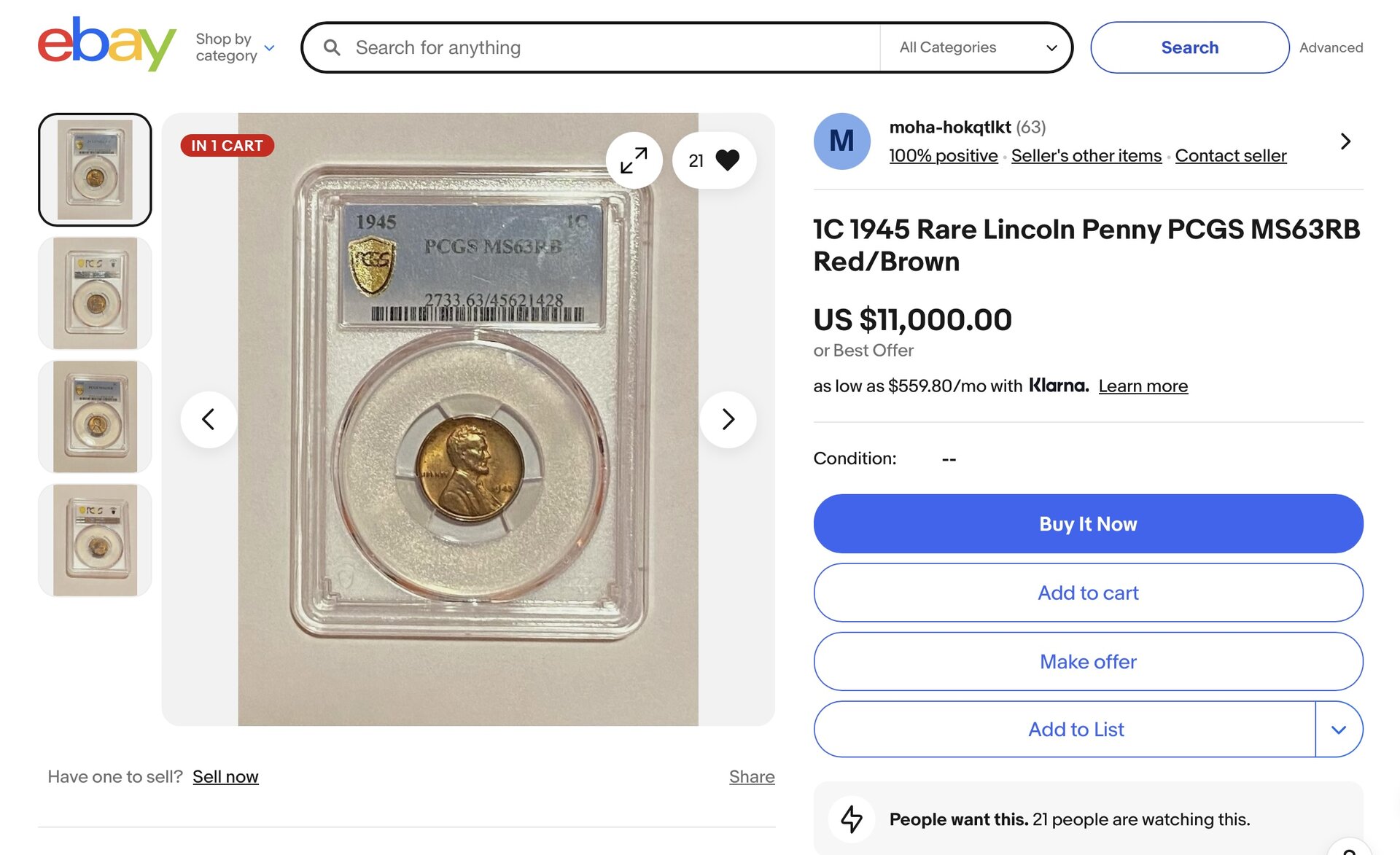Screen dimensions: 1400x855
Task: Expand the Add to List dropdown arrow
Action: pos(1339,730)
